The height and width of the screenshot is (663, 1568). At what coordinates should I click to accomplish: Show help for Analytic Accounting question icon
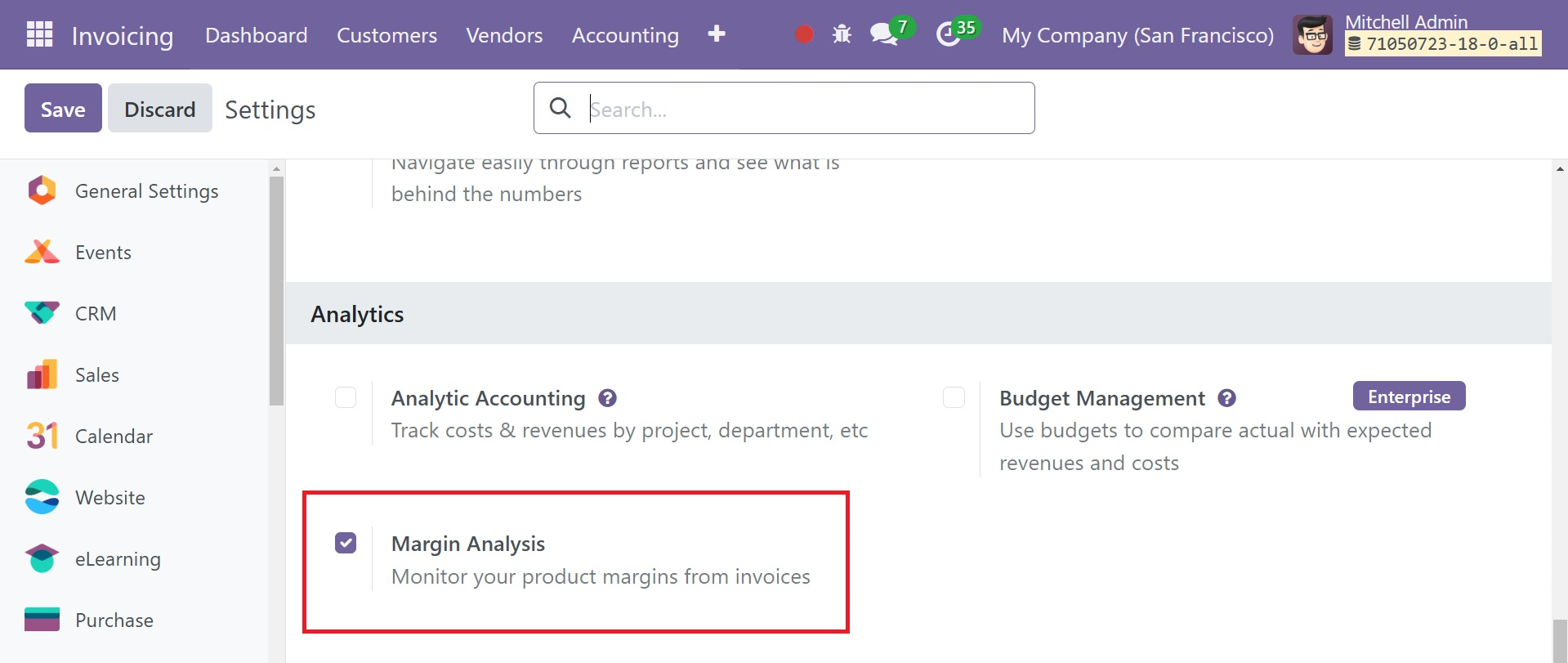pos(607,398)
